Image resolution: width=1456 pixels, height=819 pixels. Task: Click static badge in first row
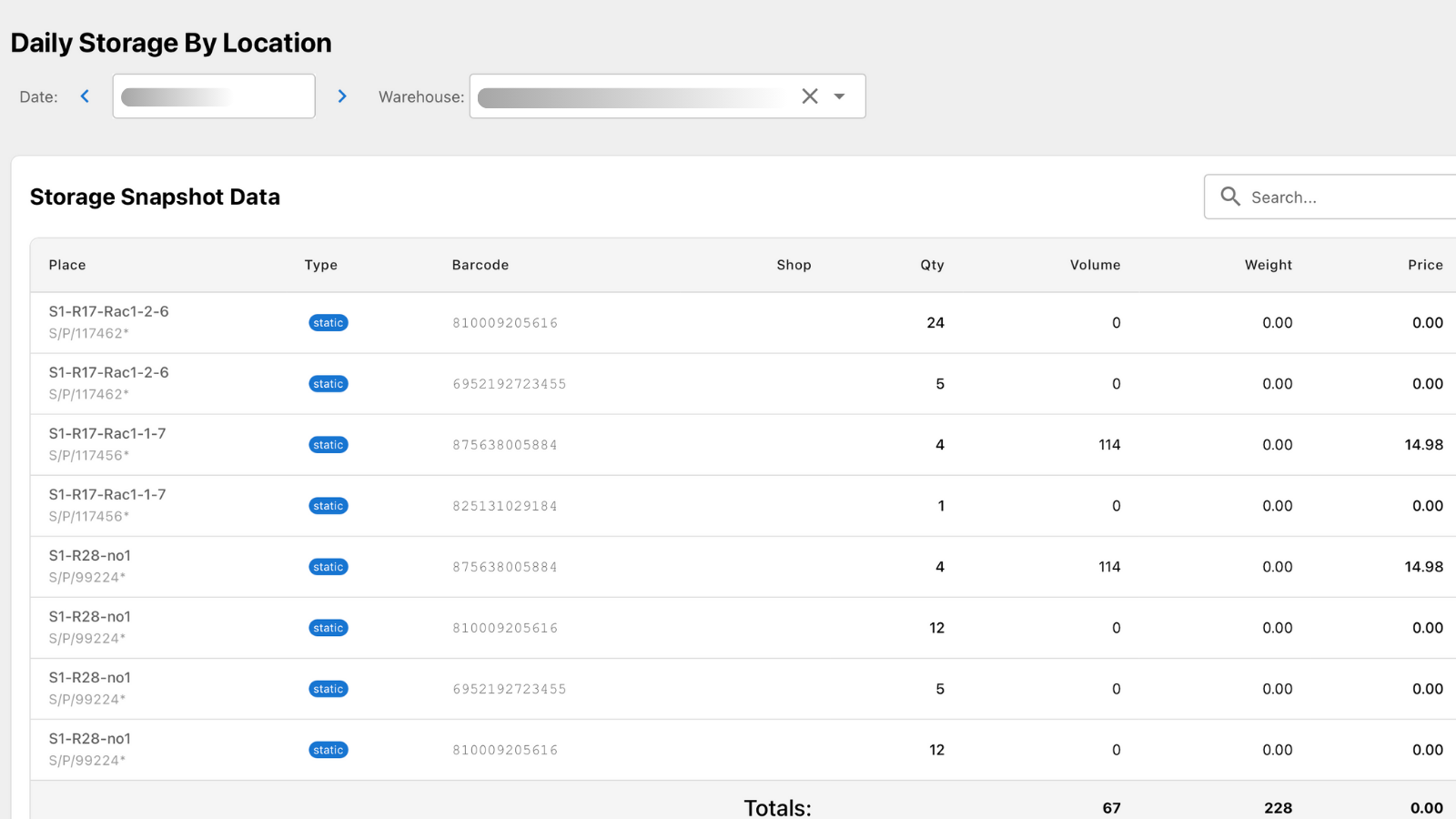click(329, 323)
